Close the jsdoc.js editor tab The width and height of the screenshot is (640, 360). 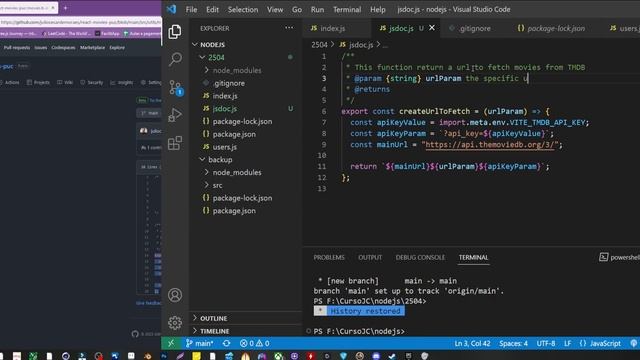point(432,28)
